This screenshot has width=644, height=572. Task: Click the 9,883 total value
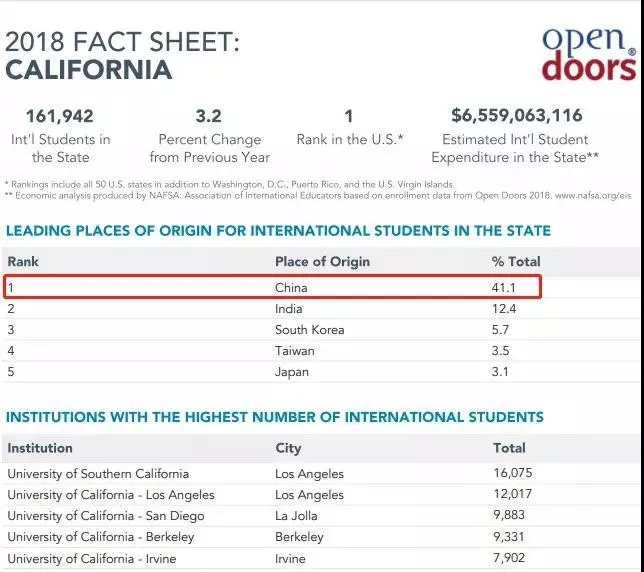coord(509,515)
